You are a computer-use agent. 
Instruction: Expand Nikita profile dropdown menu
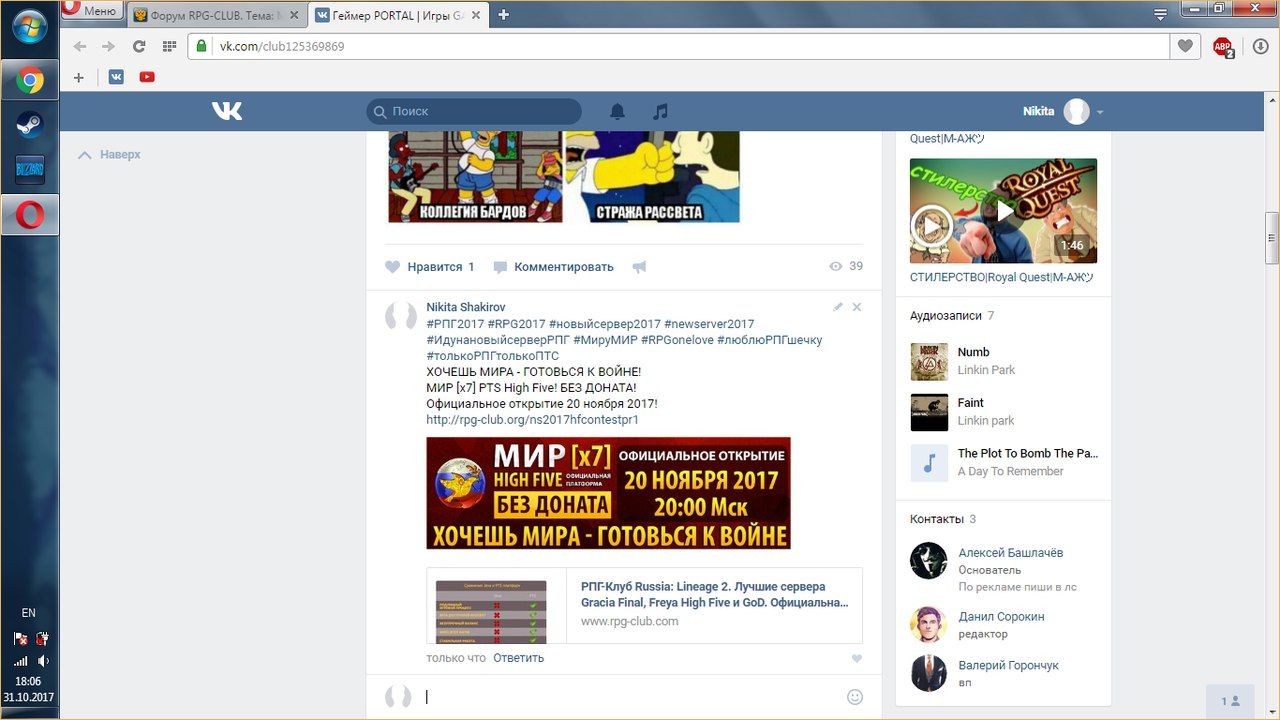point(1100,112)
